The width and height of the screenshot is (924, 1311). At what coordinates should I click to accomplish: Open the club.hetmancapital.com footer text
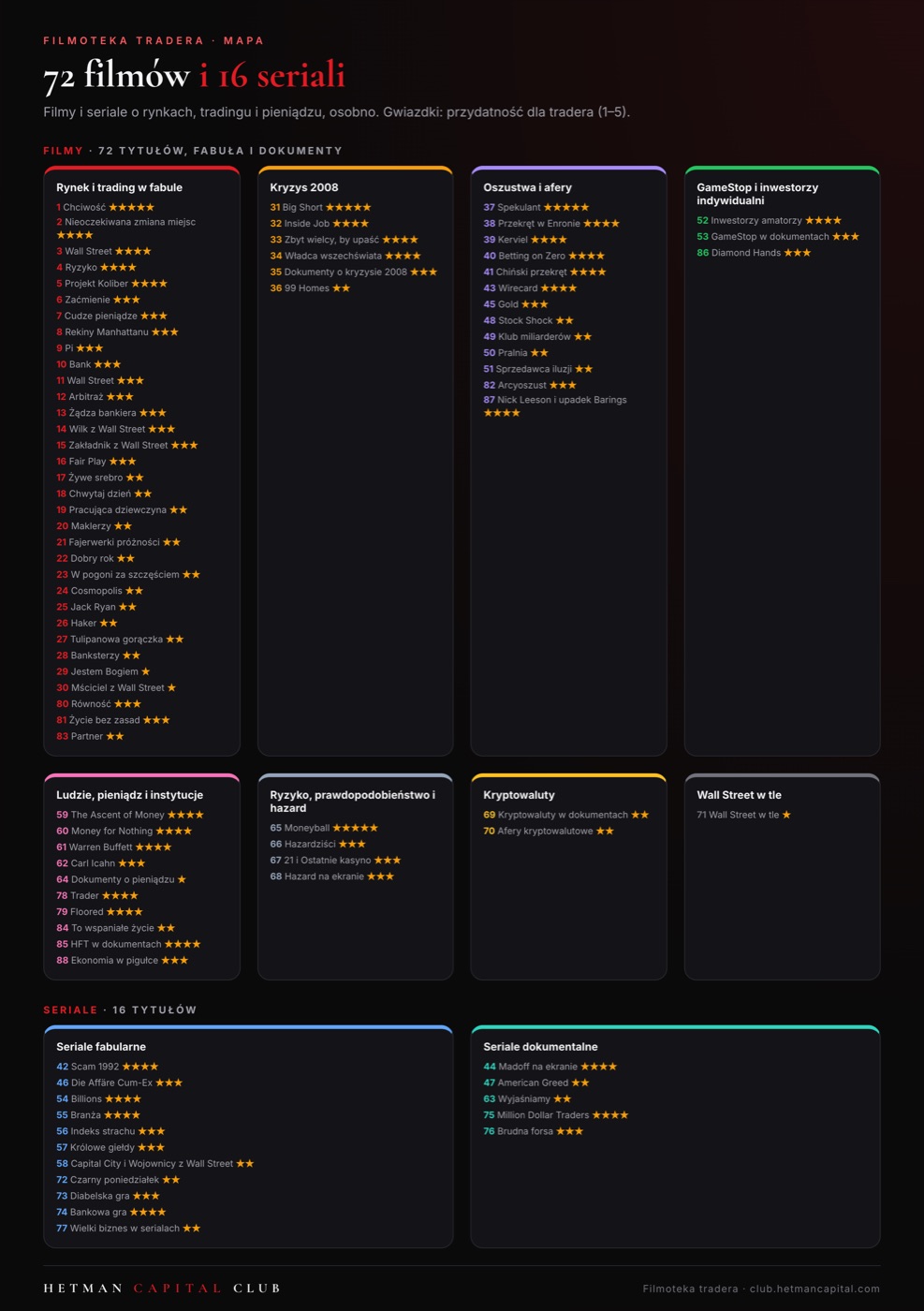814,1289
